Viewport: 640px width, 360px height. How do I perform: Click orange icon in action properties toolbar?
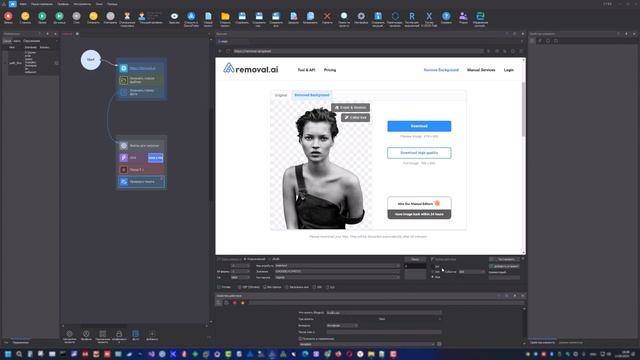[x=242, y=302]
